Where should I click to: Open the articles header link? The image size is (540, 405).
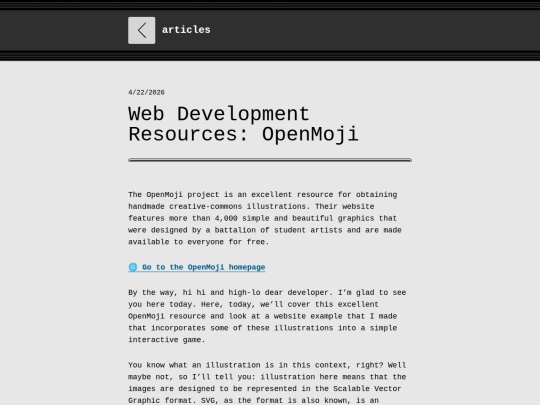(186, 30)
